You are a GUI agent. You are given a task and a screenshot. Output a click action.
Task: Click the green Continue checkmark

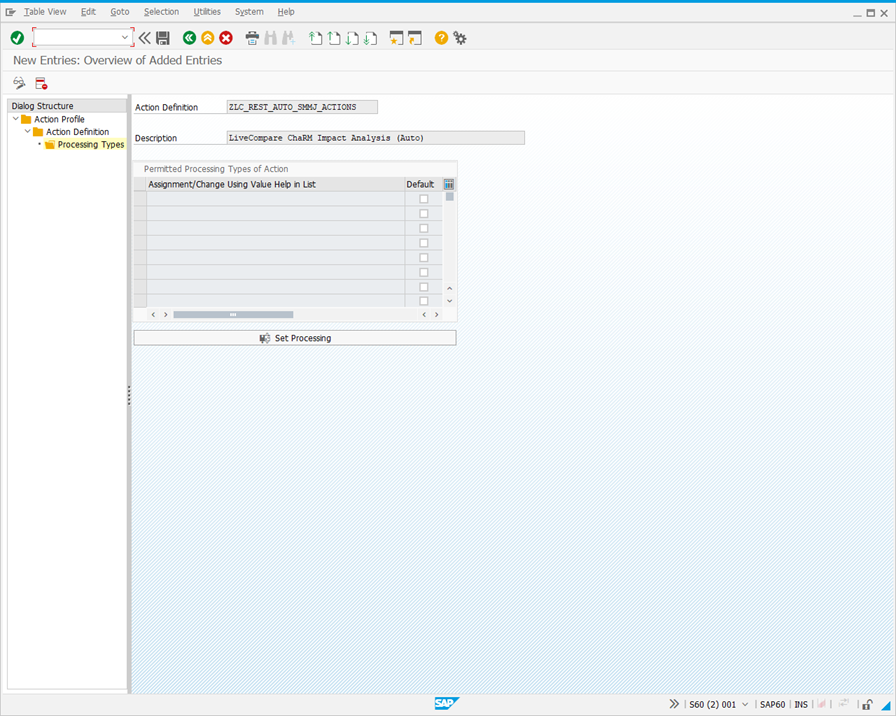[17, 38]
